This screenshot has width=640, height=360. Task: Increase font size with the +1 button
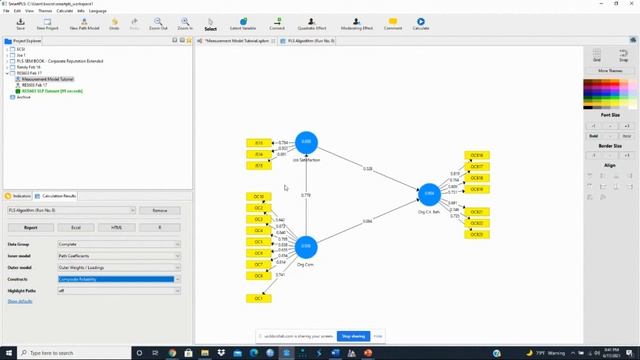pos(627,126)
